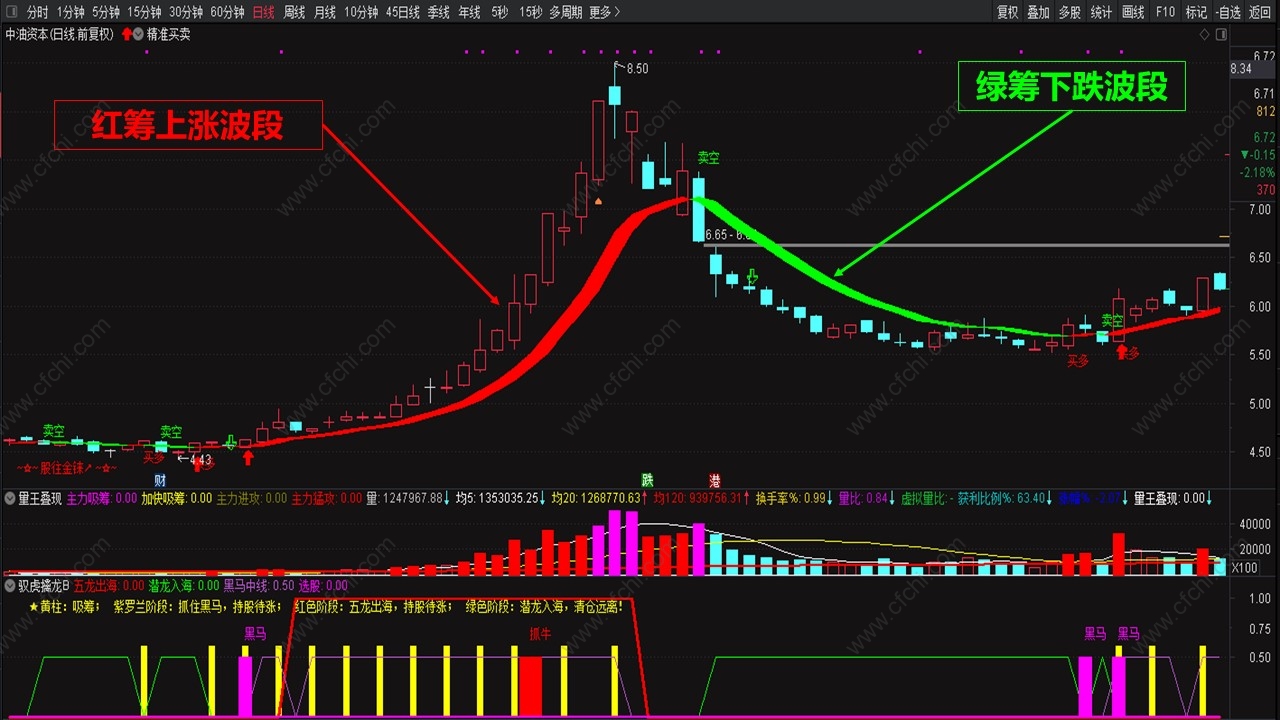Open the 多股 multi-stock view
Viewport: 1280px width, 720px height.
1070,12
